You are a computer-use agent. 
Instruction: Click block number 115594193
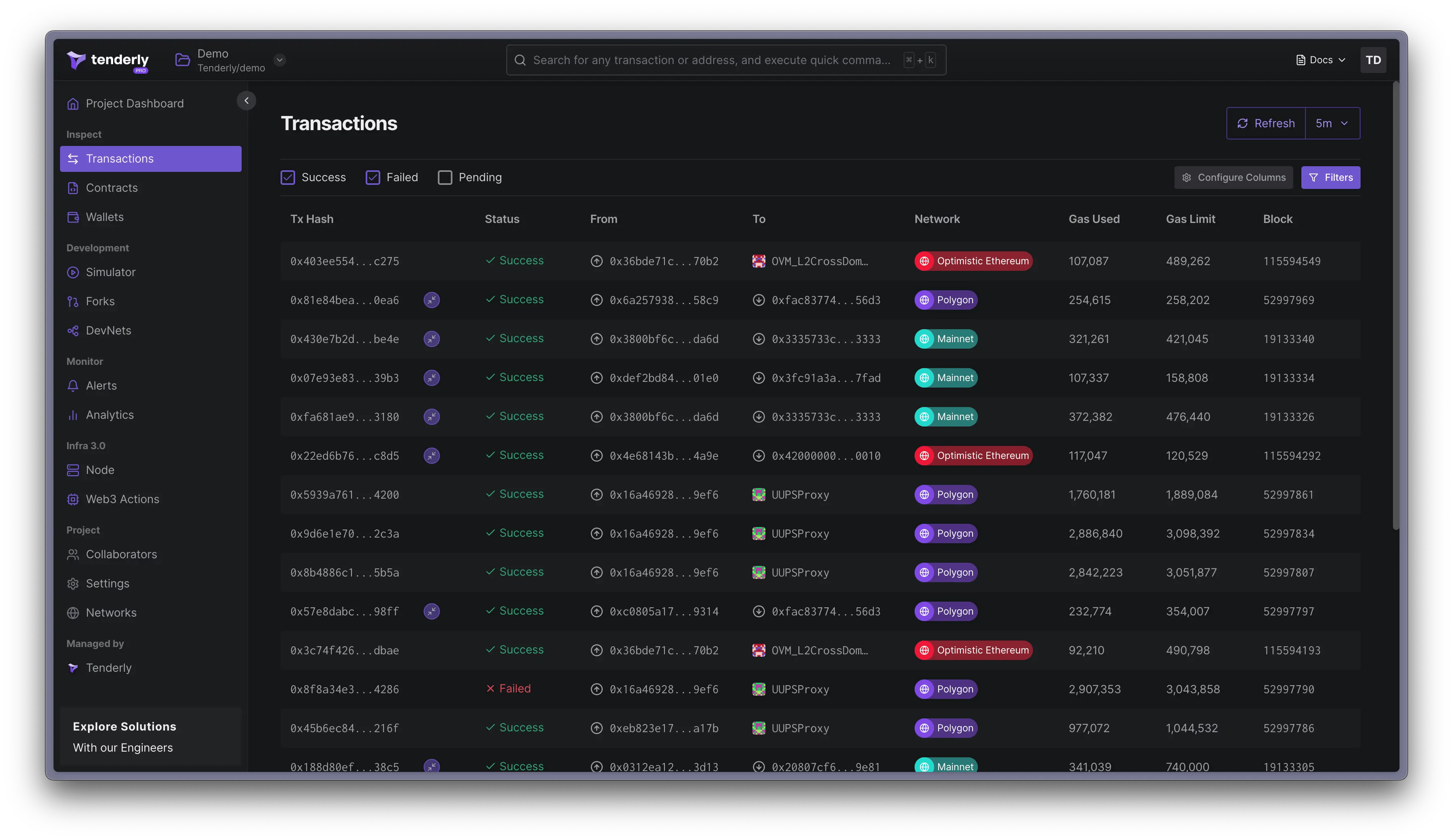pyautogui.click(x=1292, y=650)
